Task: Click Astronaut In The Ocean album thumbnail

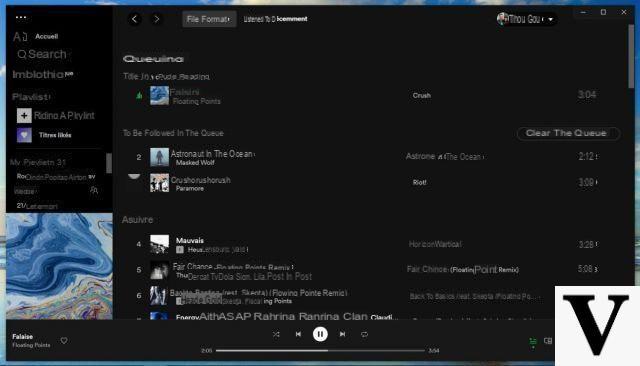Action: click(160, 157)
